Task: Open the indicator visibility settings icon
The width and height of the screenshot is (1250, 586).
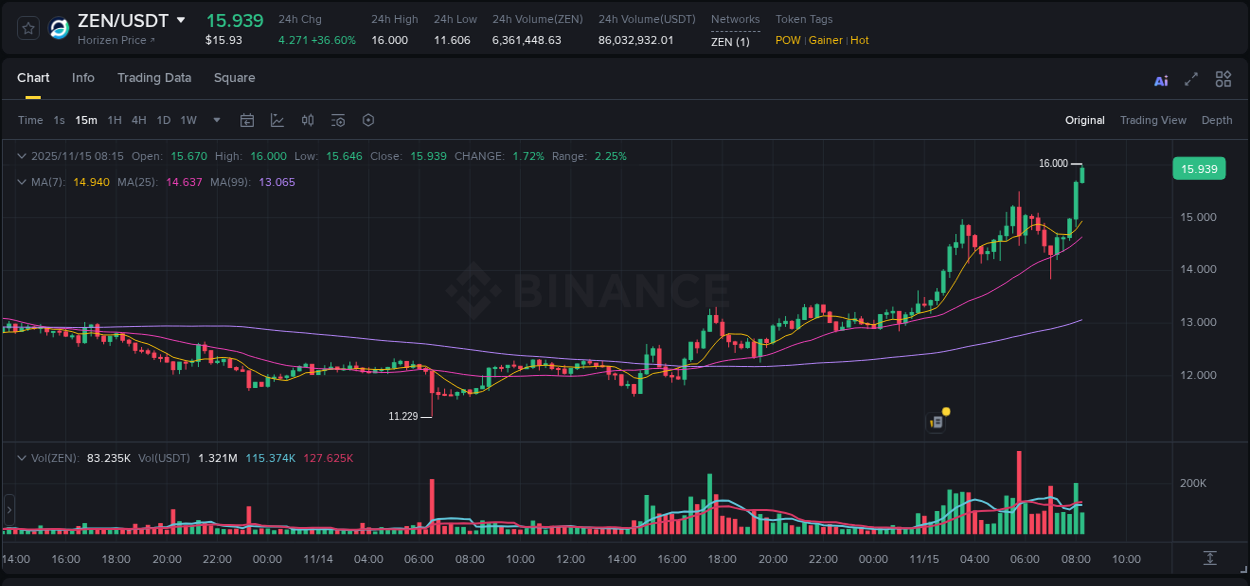Action: pyautogui.click(x=338, y=120)
